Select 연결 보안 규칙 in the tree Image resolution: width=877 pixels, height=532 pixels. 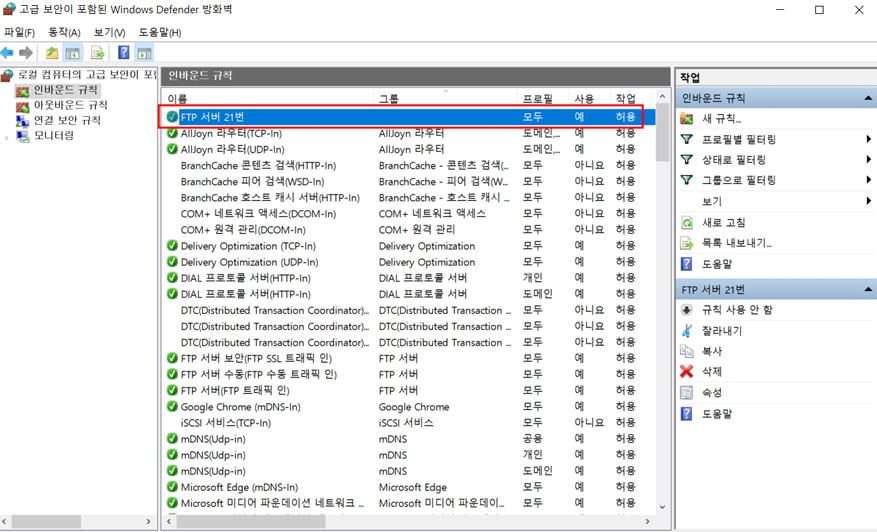[x=67, y=120]
